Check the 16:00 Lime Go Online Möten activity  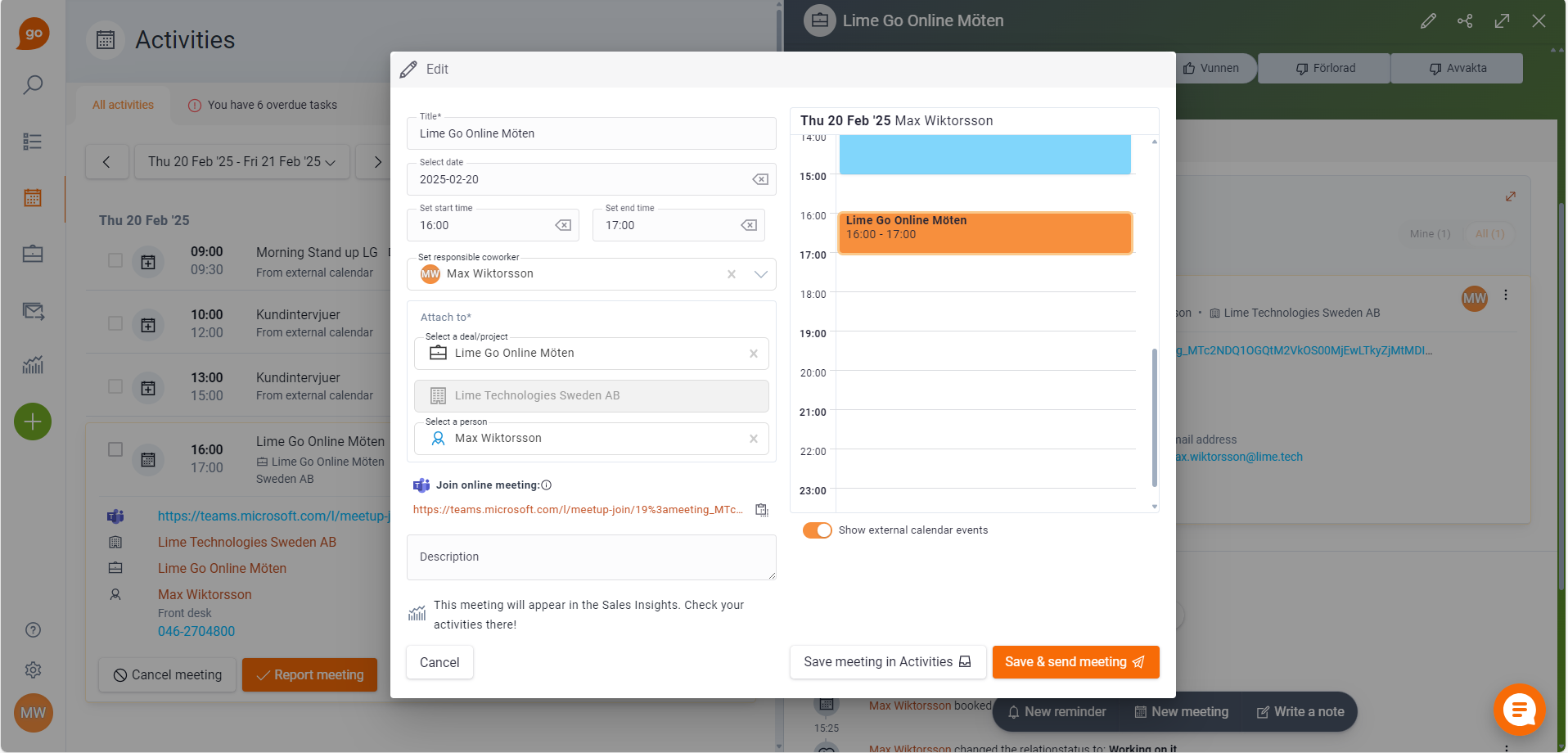[x=115, y=449]
